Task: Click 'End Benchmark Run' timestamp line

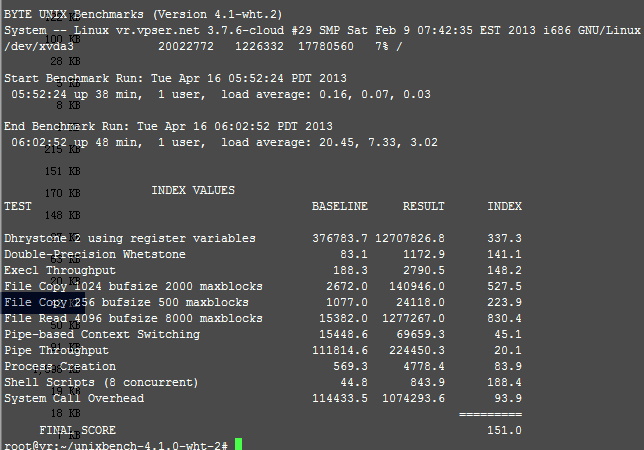Action: click(168, 126)
